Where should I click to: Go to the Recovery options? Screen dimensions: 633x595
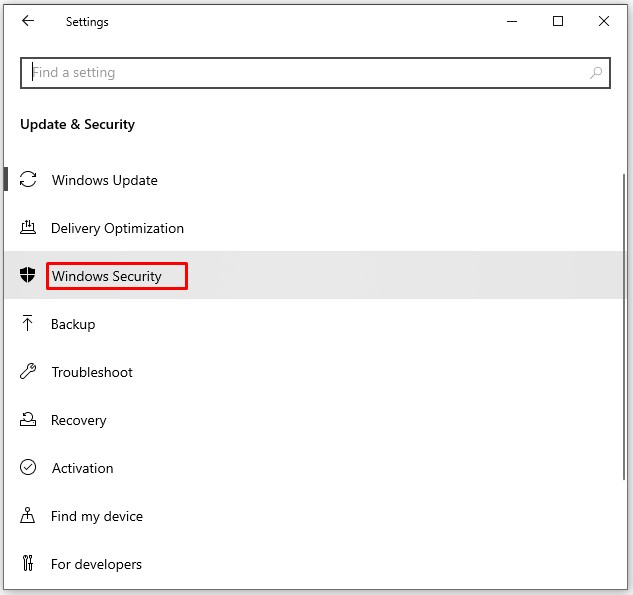tap(79, 420)
